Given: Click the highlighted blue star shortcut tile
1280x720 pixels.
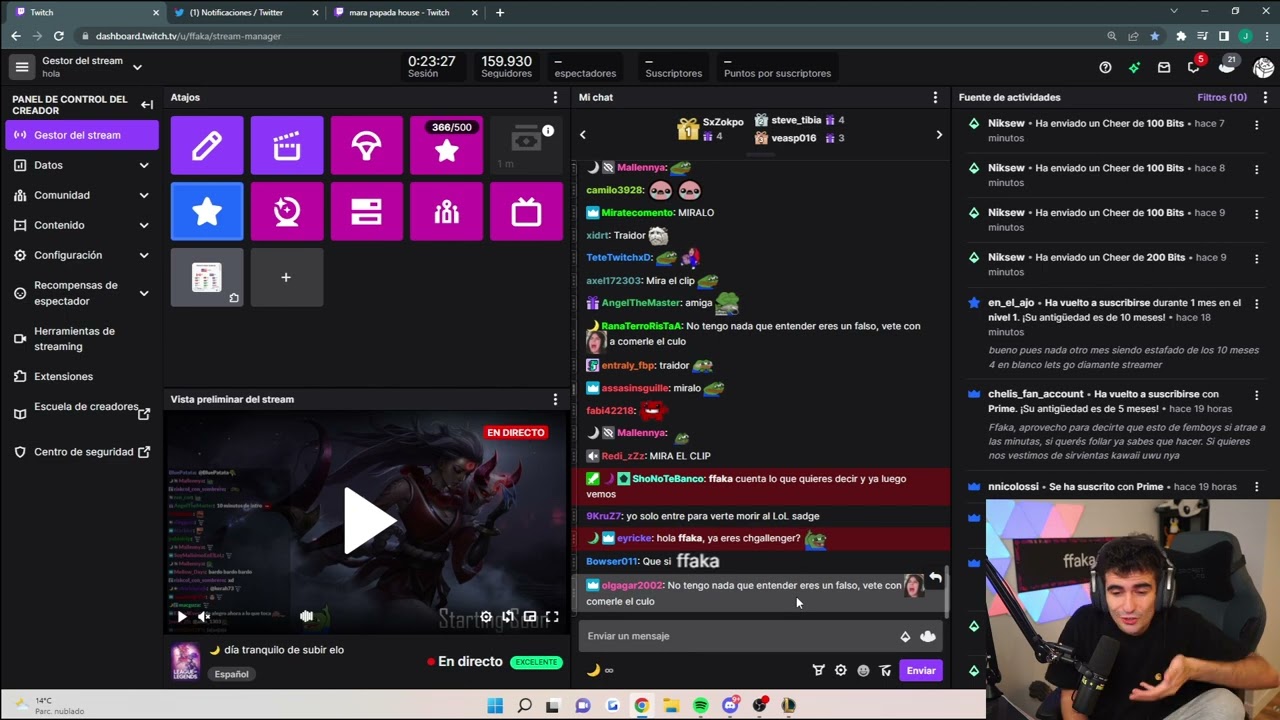Looking at the screenshot, I should click(207, 211).
